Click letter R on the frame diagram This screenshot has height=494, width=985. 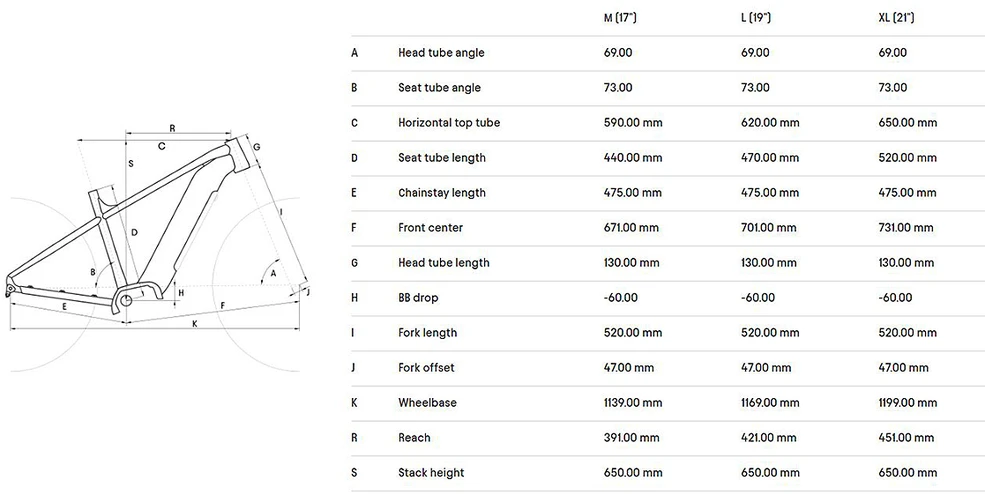pyautogui.click(x=172, y=129)
